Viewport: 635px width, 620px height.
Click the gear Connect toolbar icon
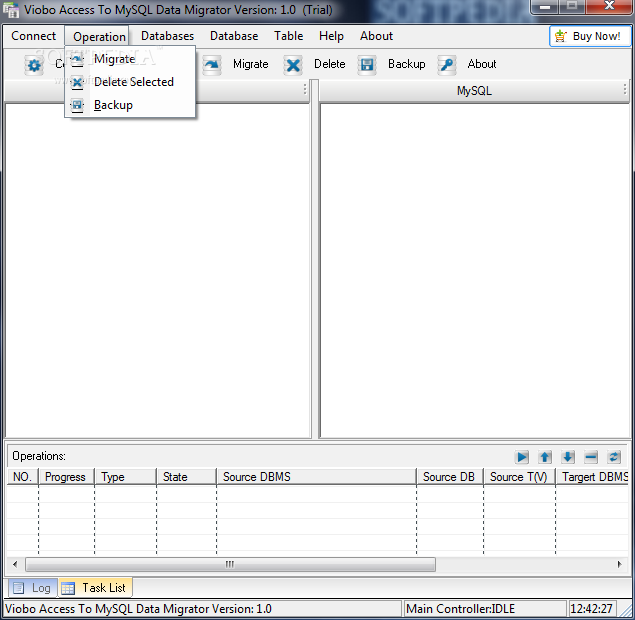pyautogui.click(x=34, y=65)
